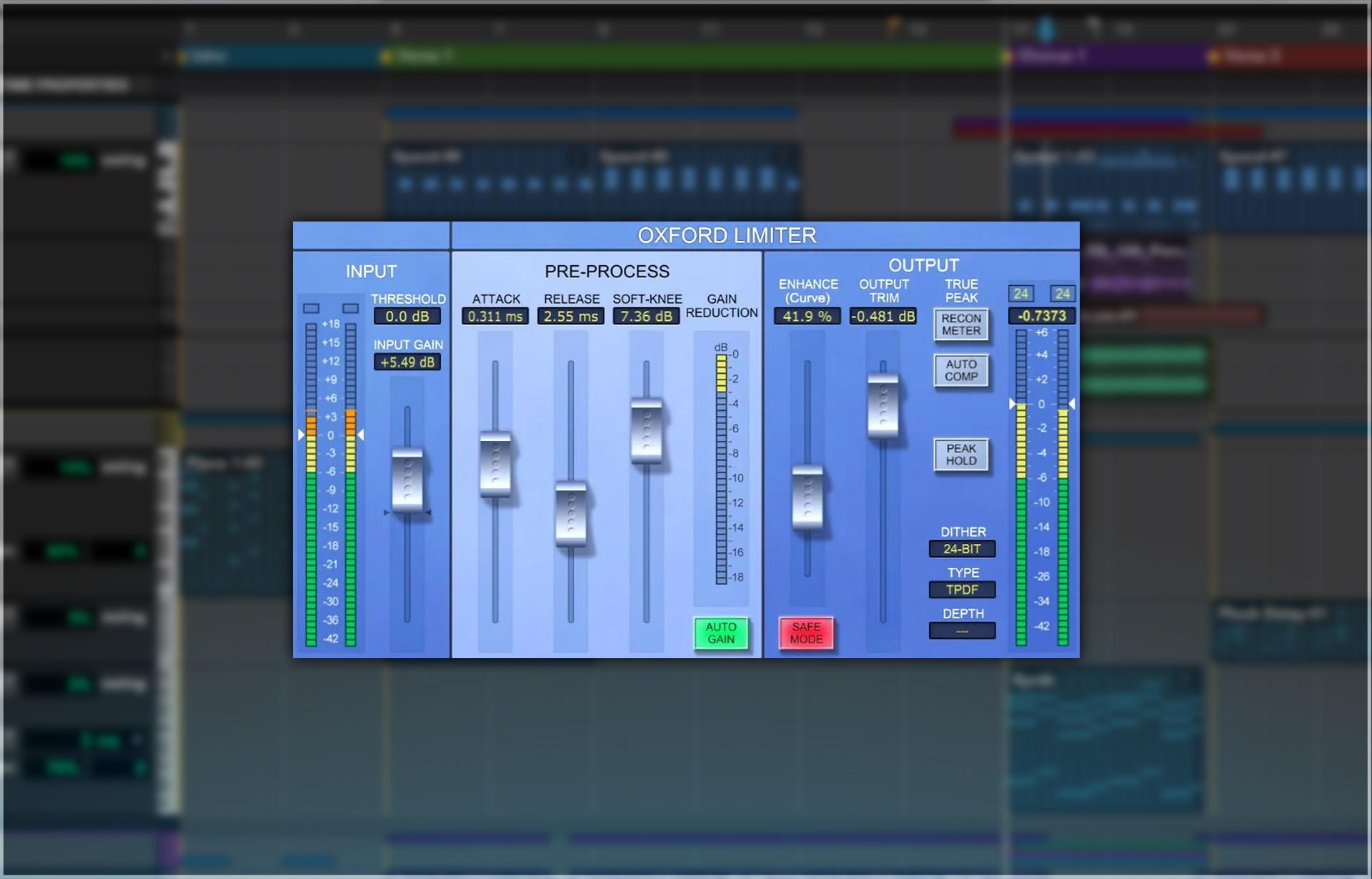Reset the right input clip indicator
1372x879 pixels.
click(x=350, y=309)
